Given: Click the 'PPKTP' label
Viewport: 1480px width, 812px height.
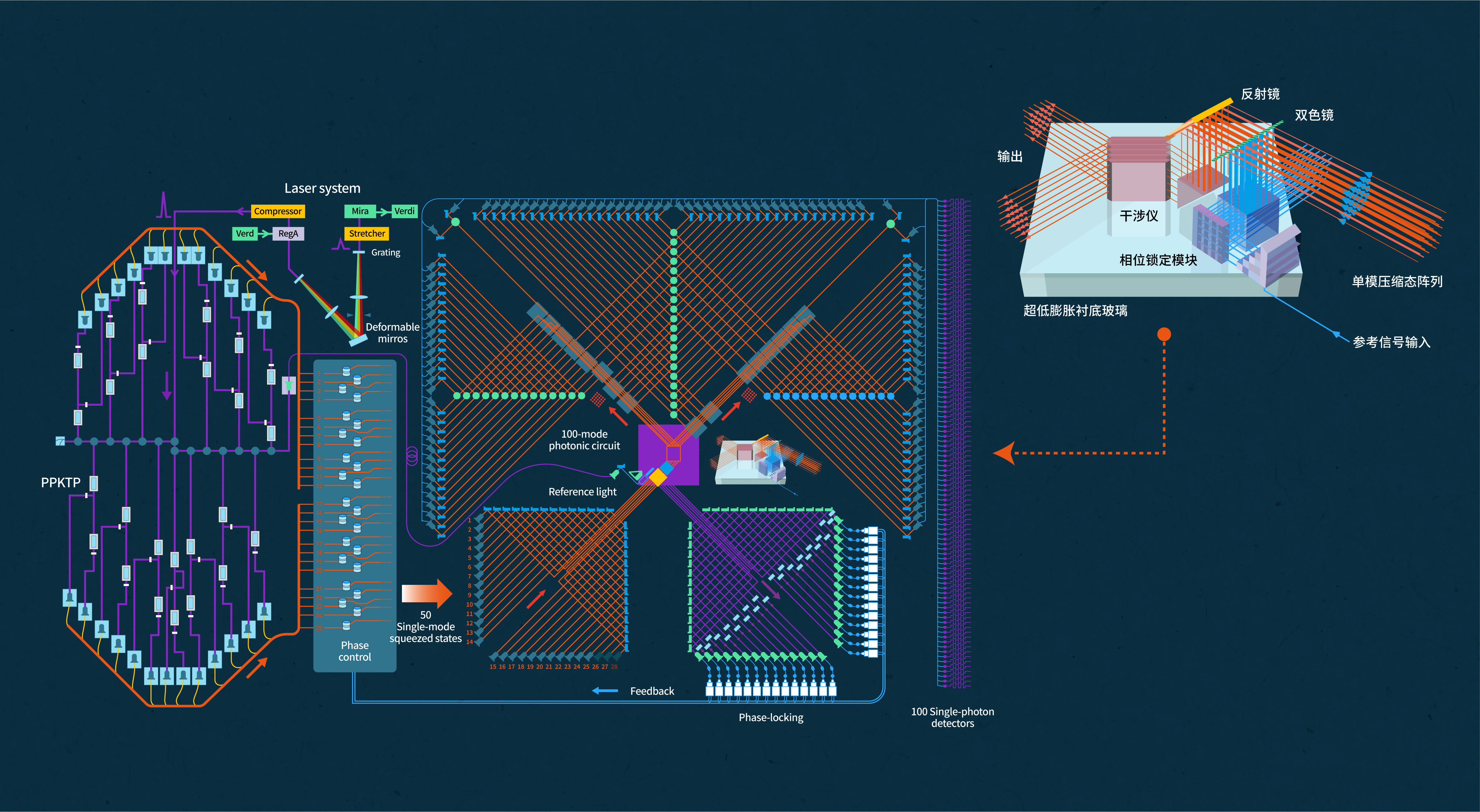Looking at the screenshot, I should click(60, 483).
